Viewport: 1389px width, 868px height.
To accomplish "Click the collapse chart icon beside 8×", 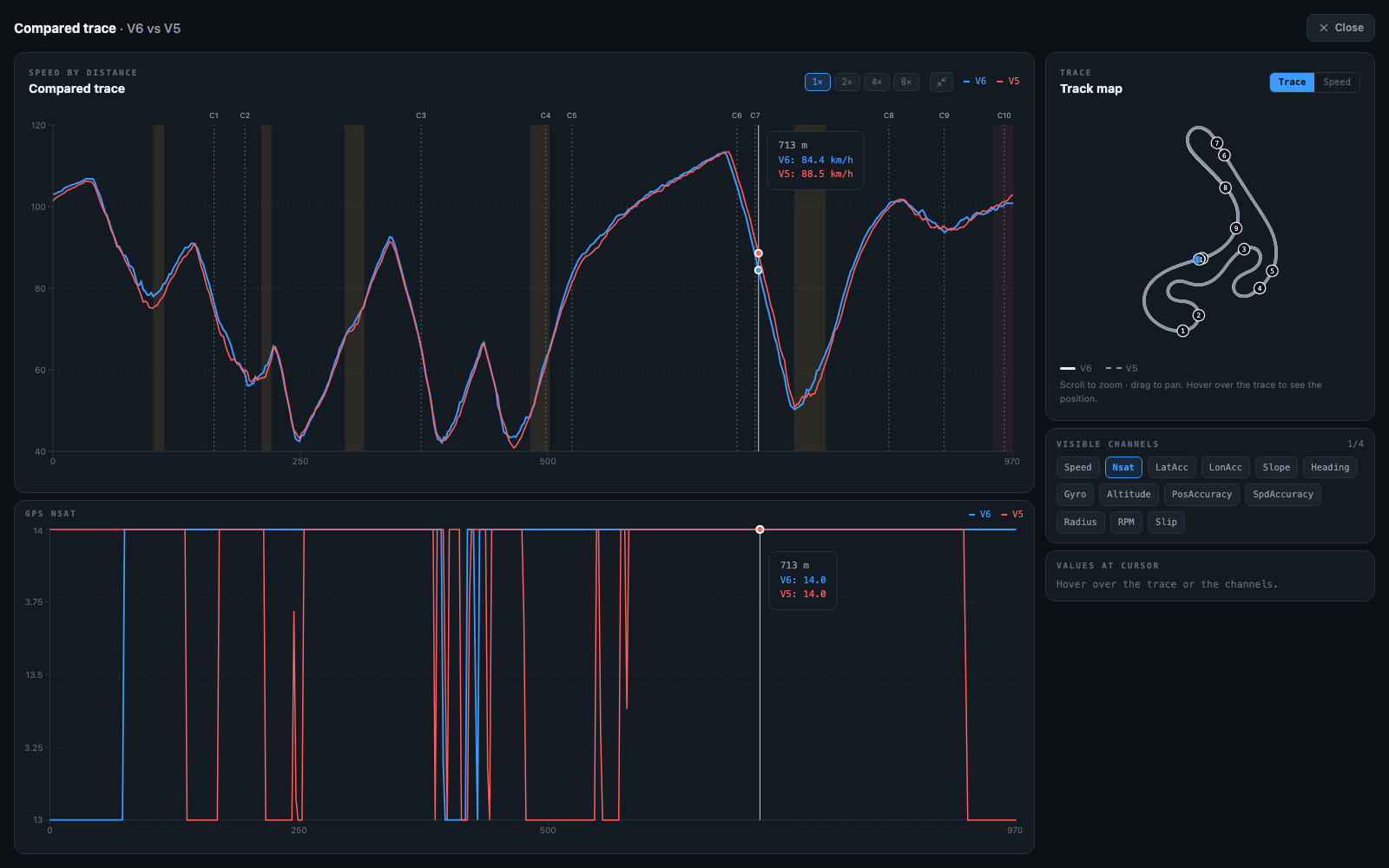I will click(x=941, y=82).
